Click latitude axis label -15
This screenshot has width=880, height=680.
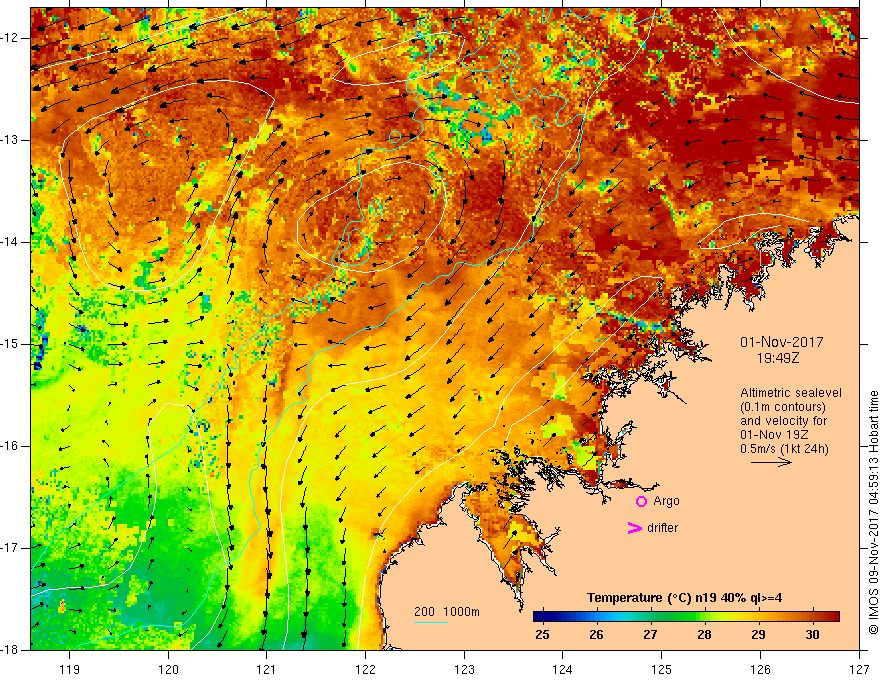[x=11, y=344]
